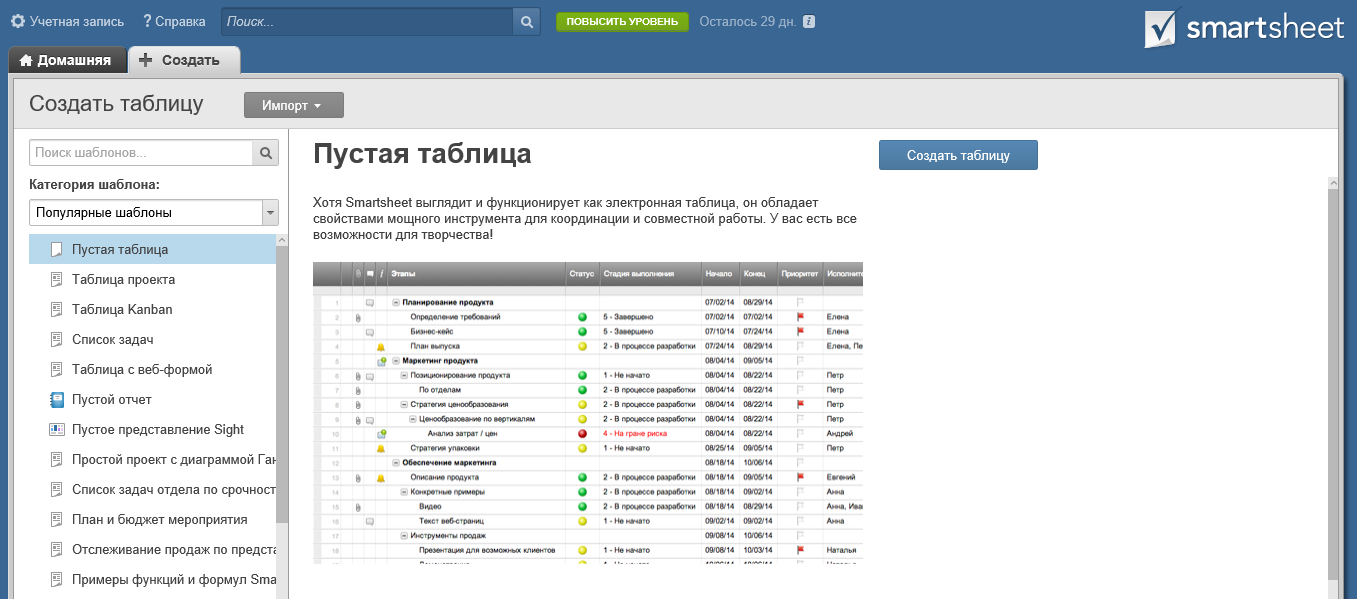Click the Пустое представление Sight icon
The width and height of the screenshot is (1357, 599).
coord(56,429)
